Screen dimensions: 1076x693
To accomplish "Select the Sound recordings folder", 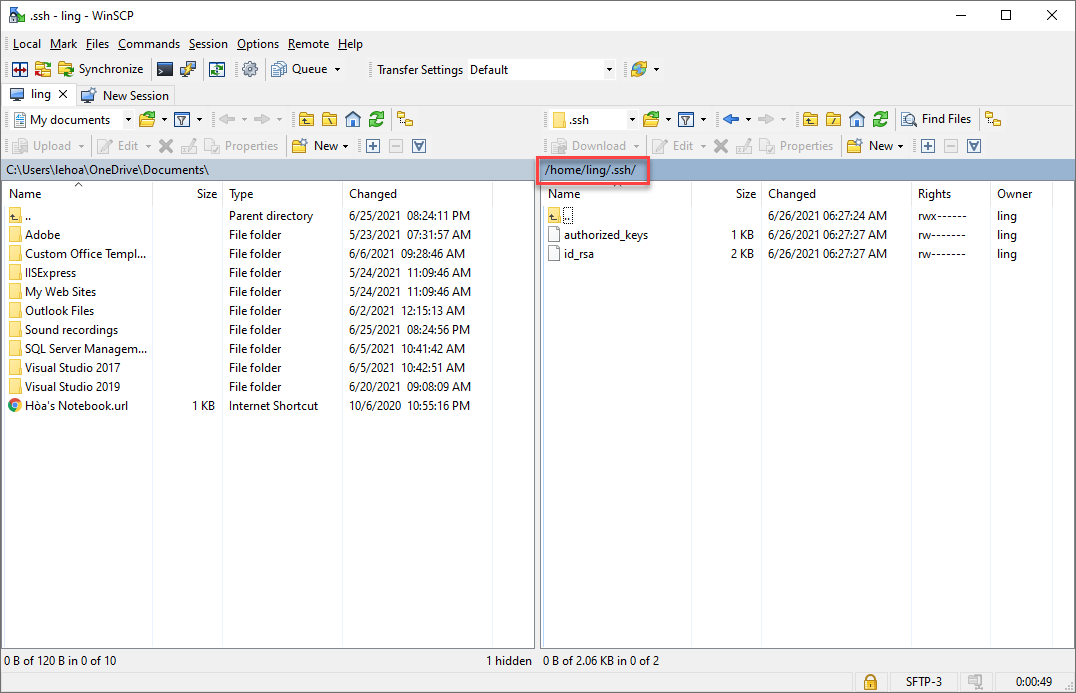I will pyautogui.click(x=71, y=330).
